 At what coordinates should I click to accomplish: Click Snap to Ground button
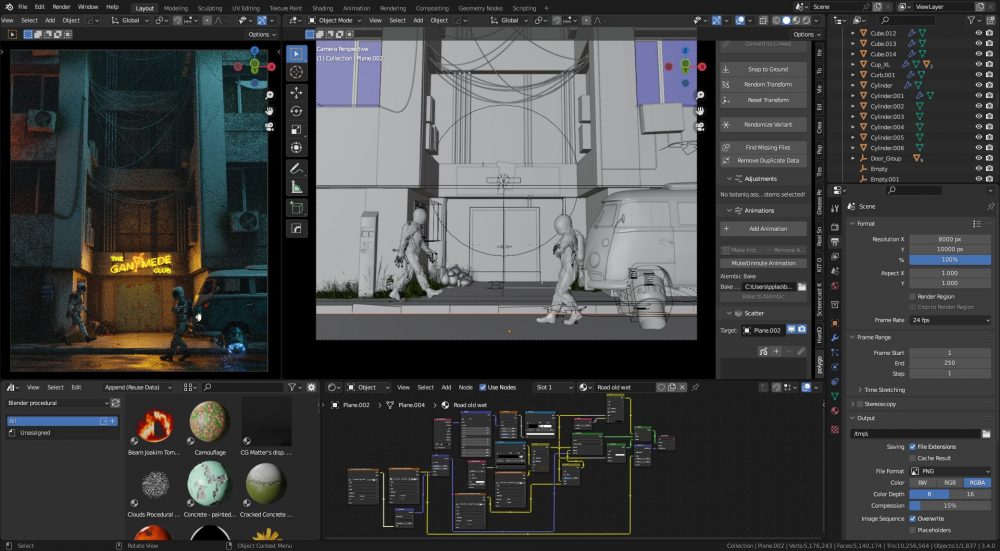763,69
